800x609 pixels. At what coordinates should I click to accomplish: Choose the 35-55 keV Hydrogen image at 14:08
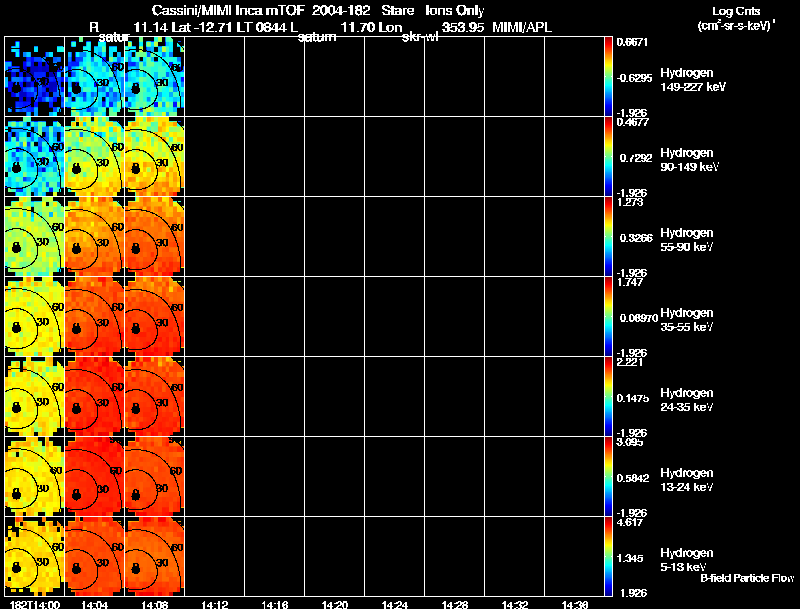coord(155,317)
